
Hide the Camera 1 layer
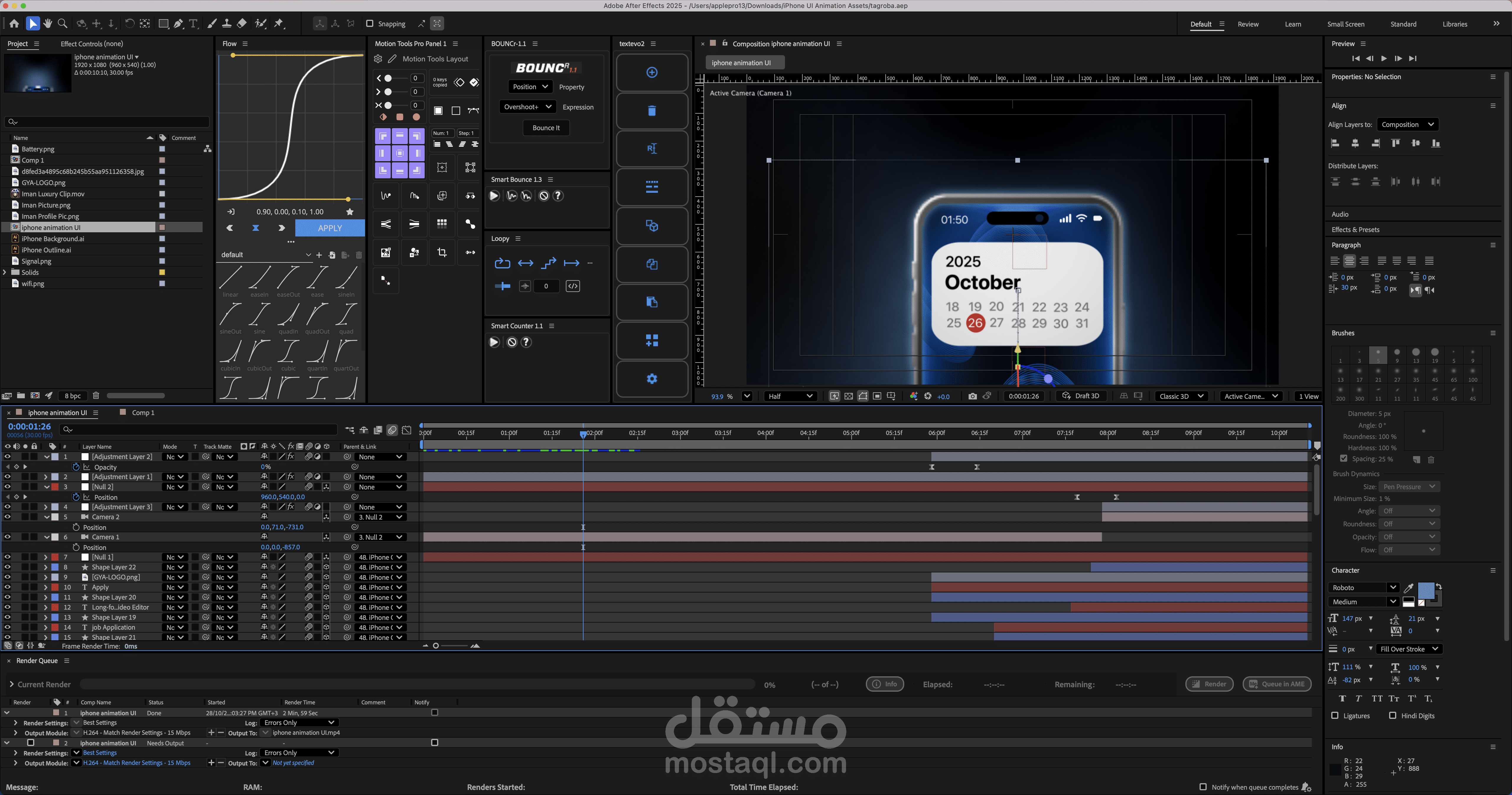8,537
